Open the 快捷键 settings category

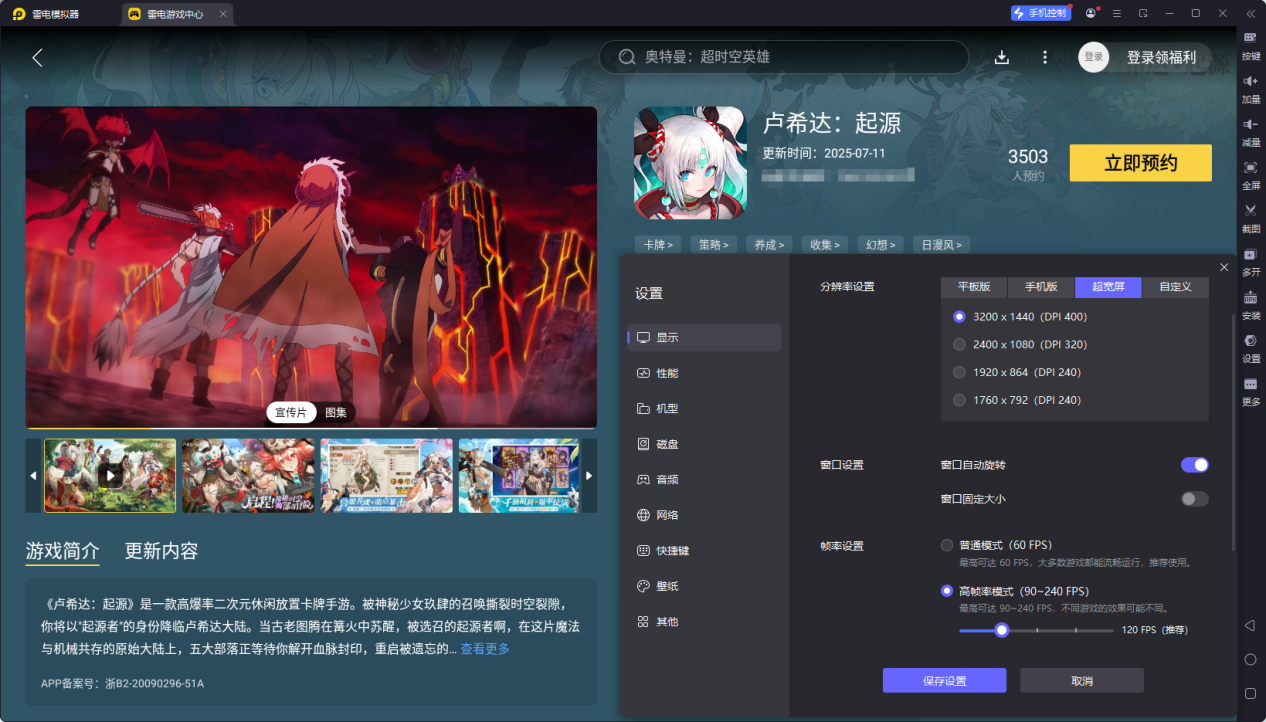click(704, 550)
